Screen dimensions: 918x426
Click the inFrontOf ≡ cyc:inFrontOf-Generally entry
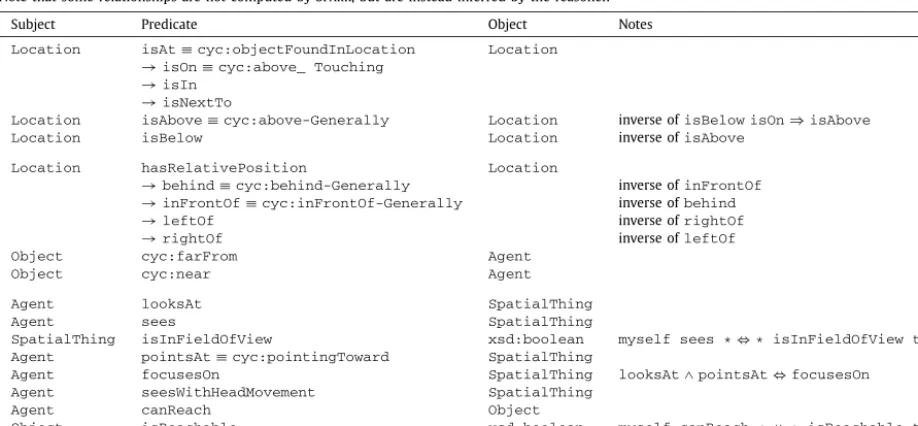302,204
